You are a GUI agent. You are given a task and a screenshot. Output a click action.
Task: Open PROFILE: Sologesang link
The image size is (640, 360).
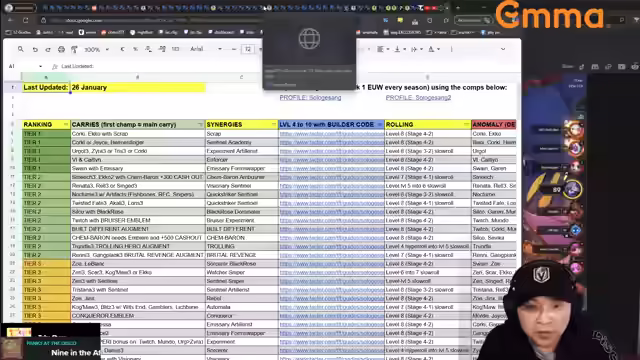pyautogui.click(x=310, y=98)
